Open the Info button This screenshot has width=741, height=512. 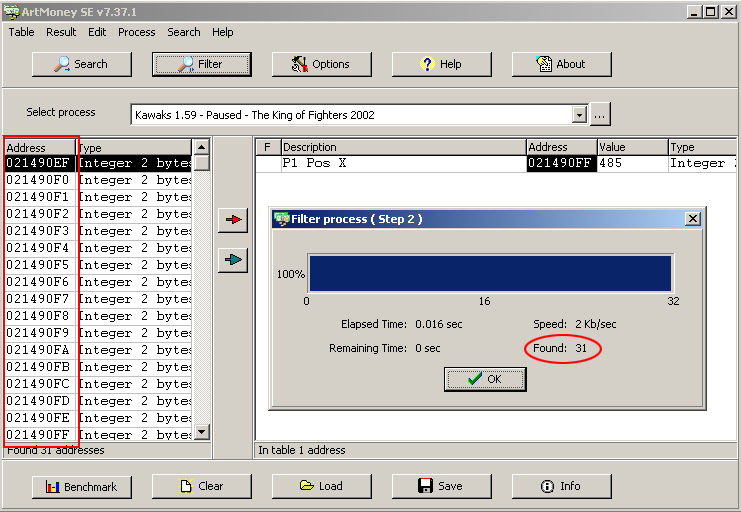[561, 486]
